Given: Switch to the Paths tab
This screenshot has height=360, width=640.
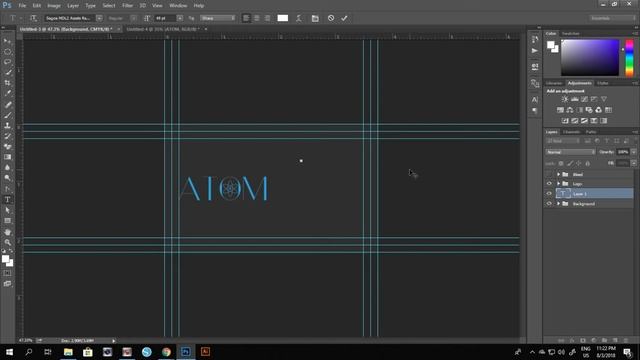Looking at the screenshot, I should coord(591,132).
